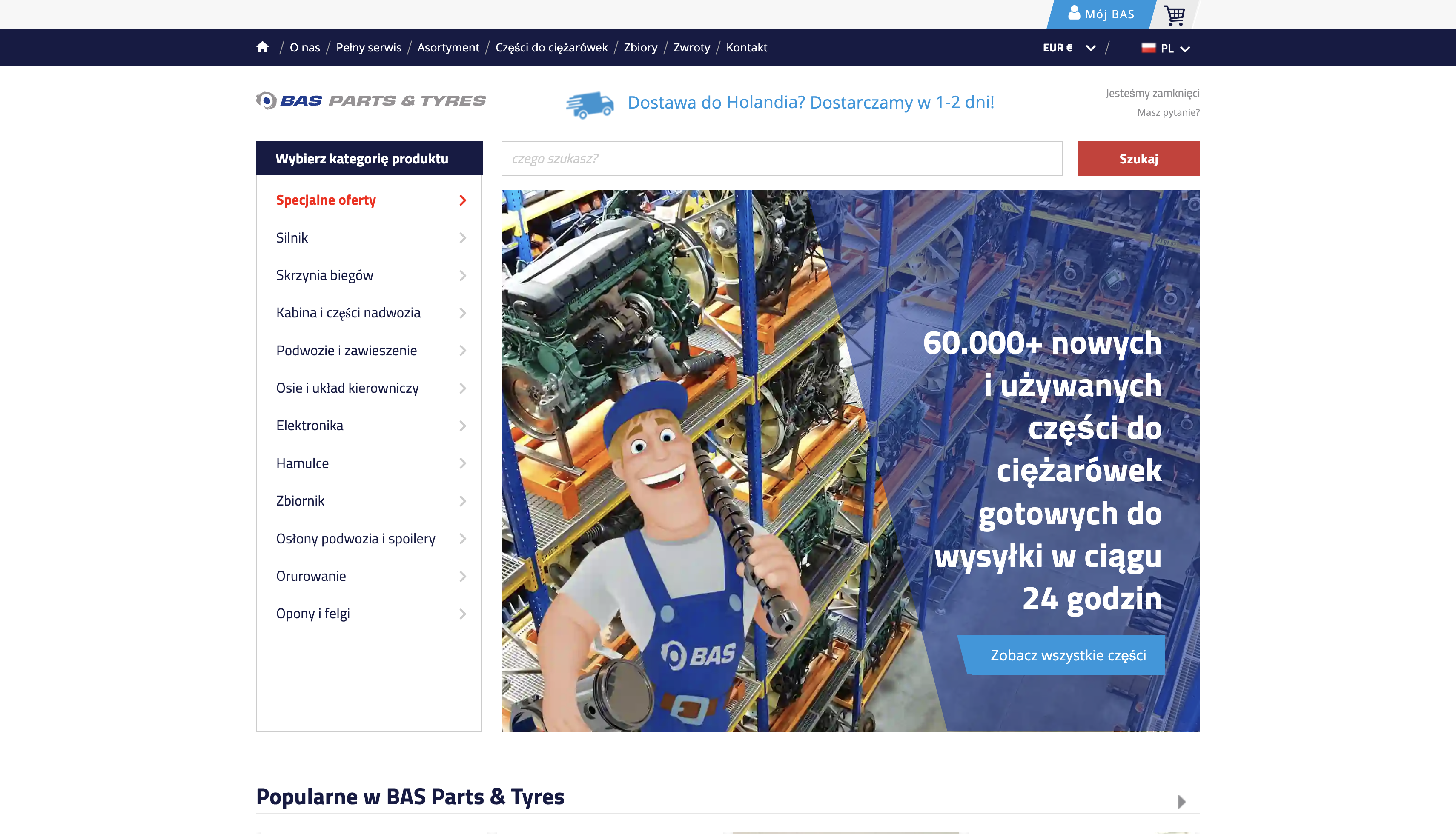This screenshot has height=834, width=1456.
Task: Select Podwozie i zawieszenie category
Action: click(x=347, y=351)
